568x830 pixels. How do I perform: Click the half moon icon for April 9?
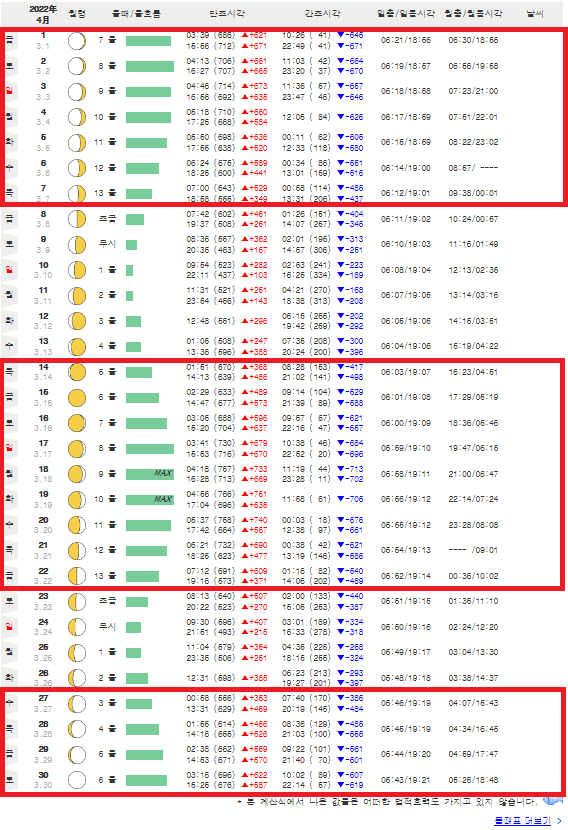(77, 245)
